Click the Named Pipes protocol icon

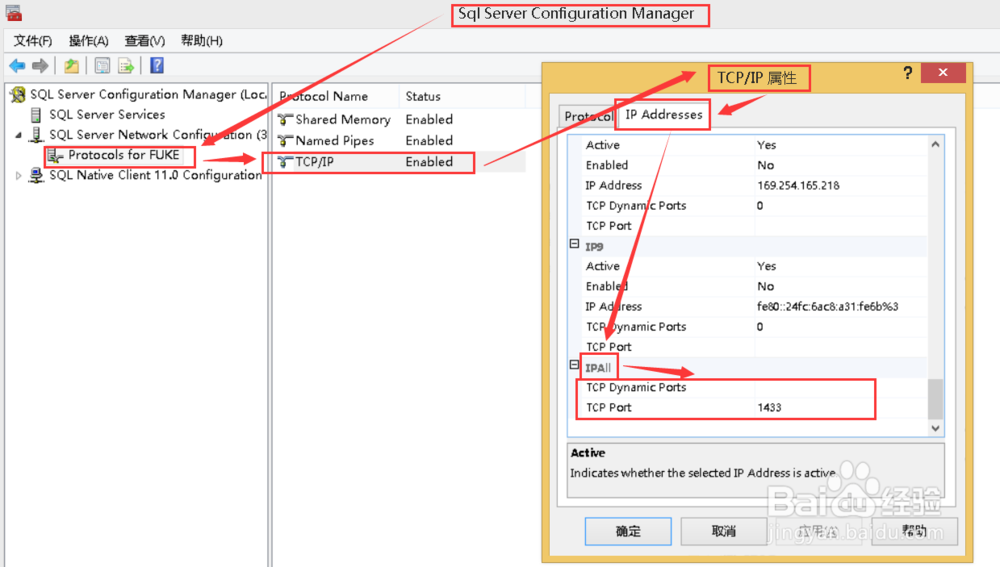click(285, 140)
